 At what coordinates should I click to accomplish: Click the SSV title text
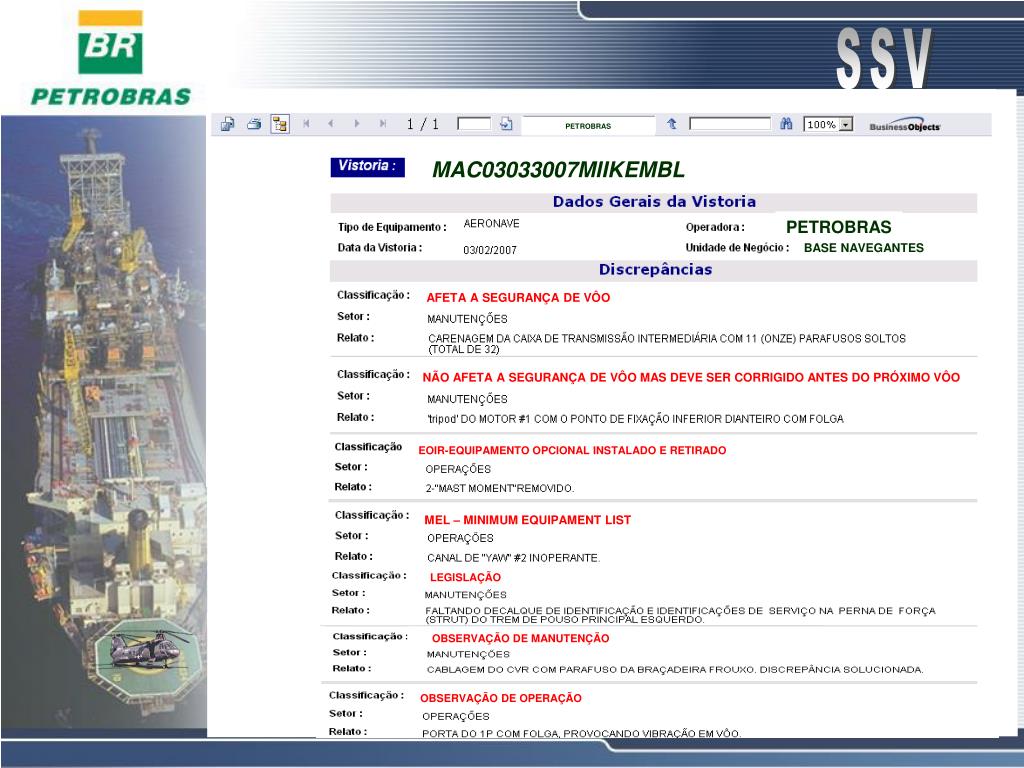(x=884, y=58)
